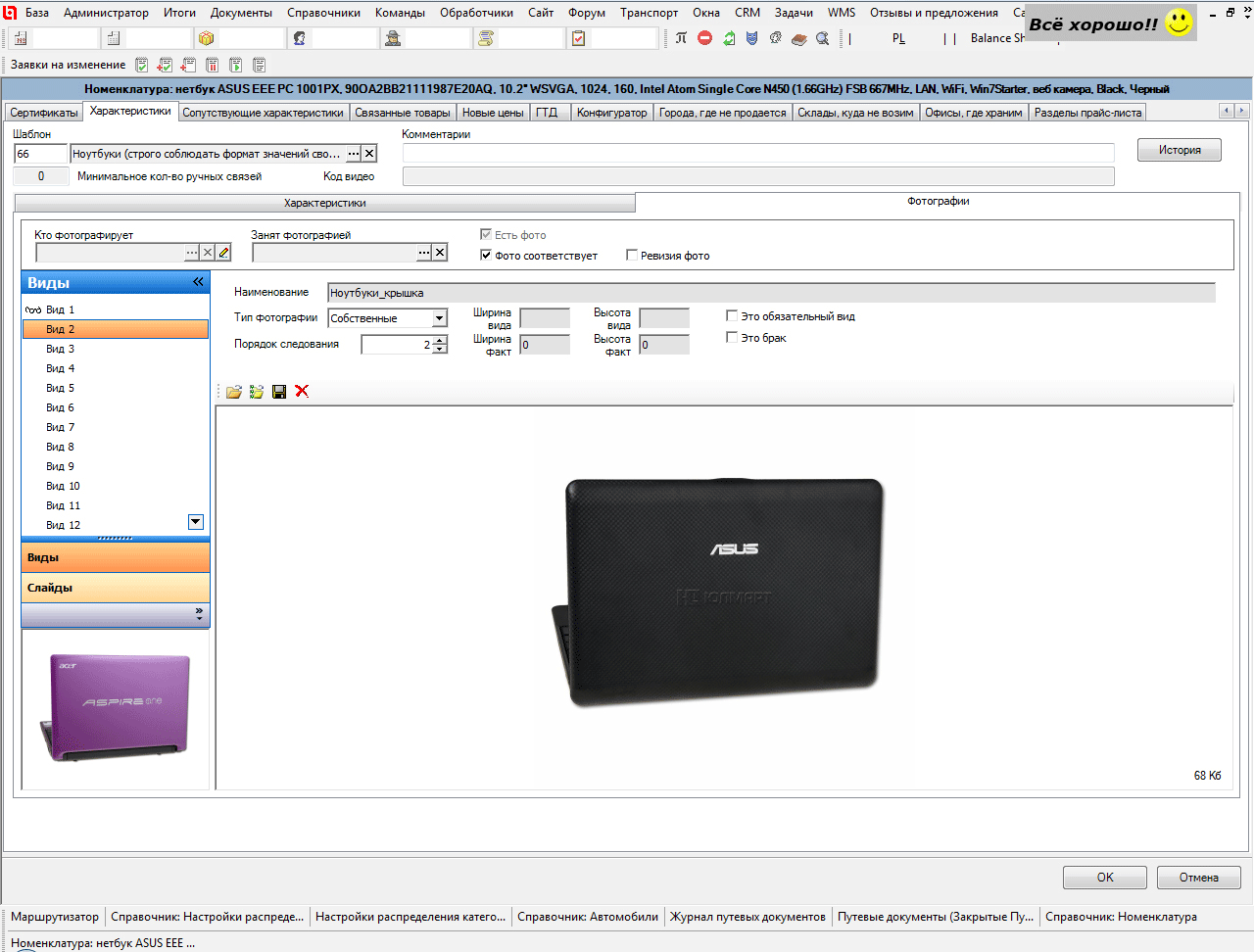Check the Это брак checkbox
Viewport: 1254px width, 952px height.
pyautogui.click(x=732, y=338)
